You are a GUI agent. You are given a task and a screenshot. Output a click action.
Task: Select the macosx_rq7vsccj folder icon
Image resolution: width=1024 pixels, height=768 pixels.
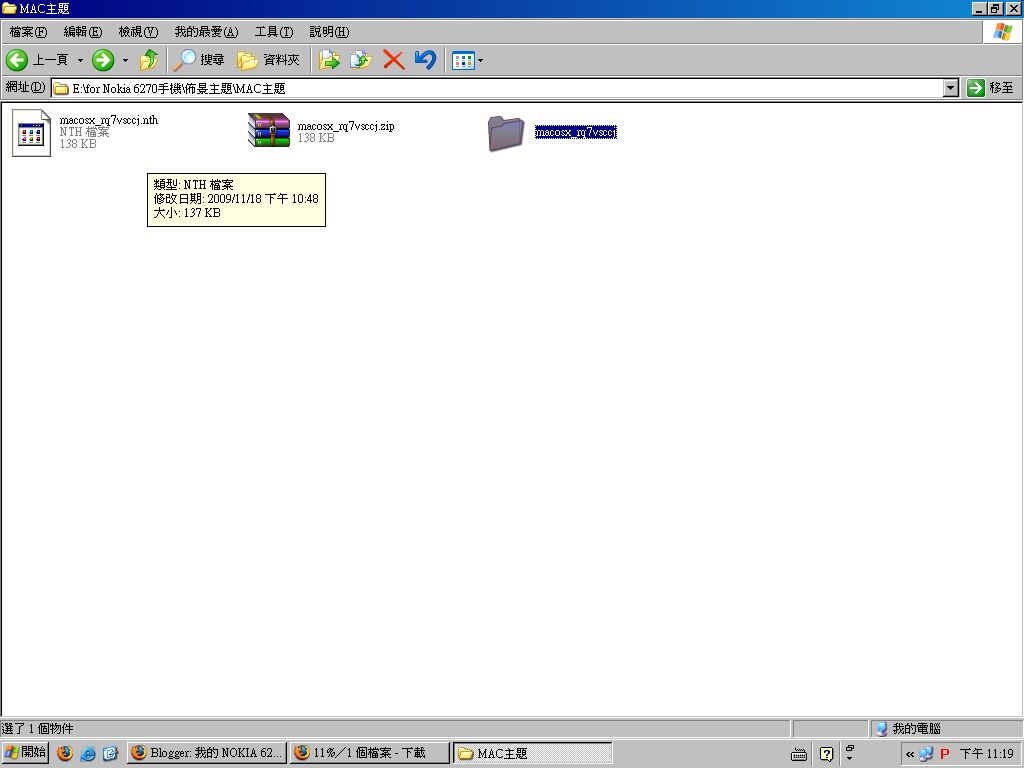click(x=506, y=133)
